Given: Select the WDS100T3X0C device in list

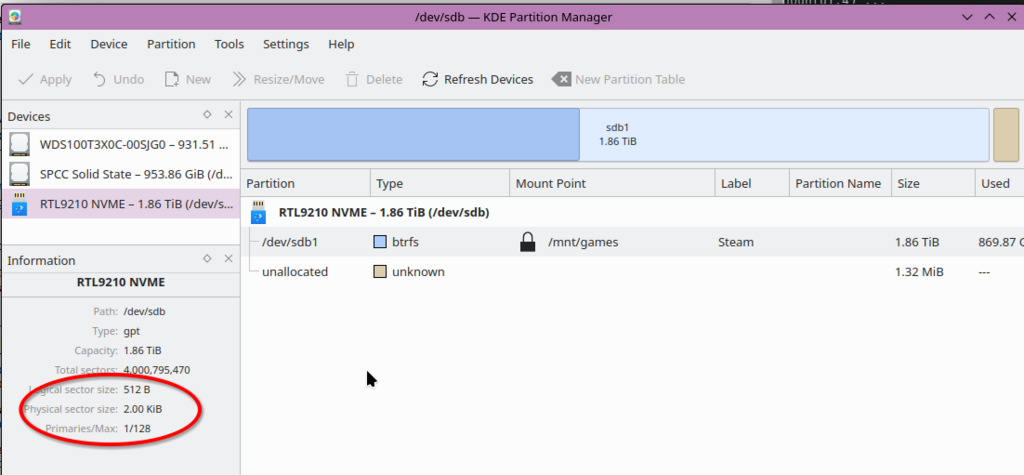Looking at the screenshot, I should pos(120,144).
